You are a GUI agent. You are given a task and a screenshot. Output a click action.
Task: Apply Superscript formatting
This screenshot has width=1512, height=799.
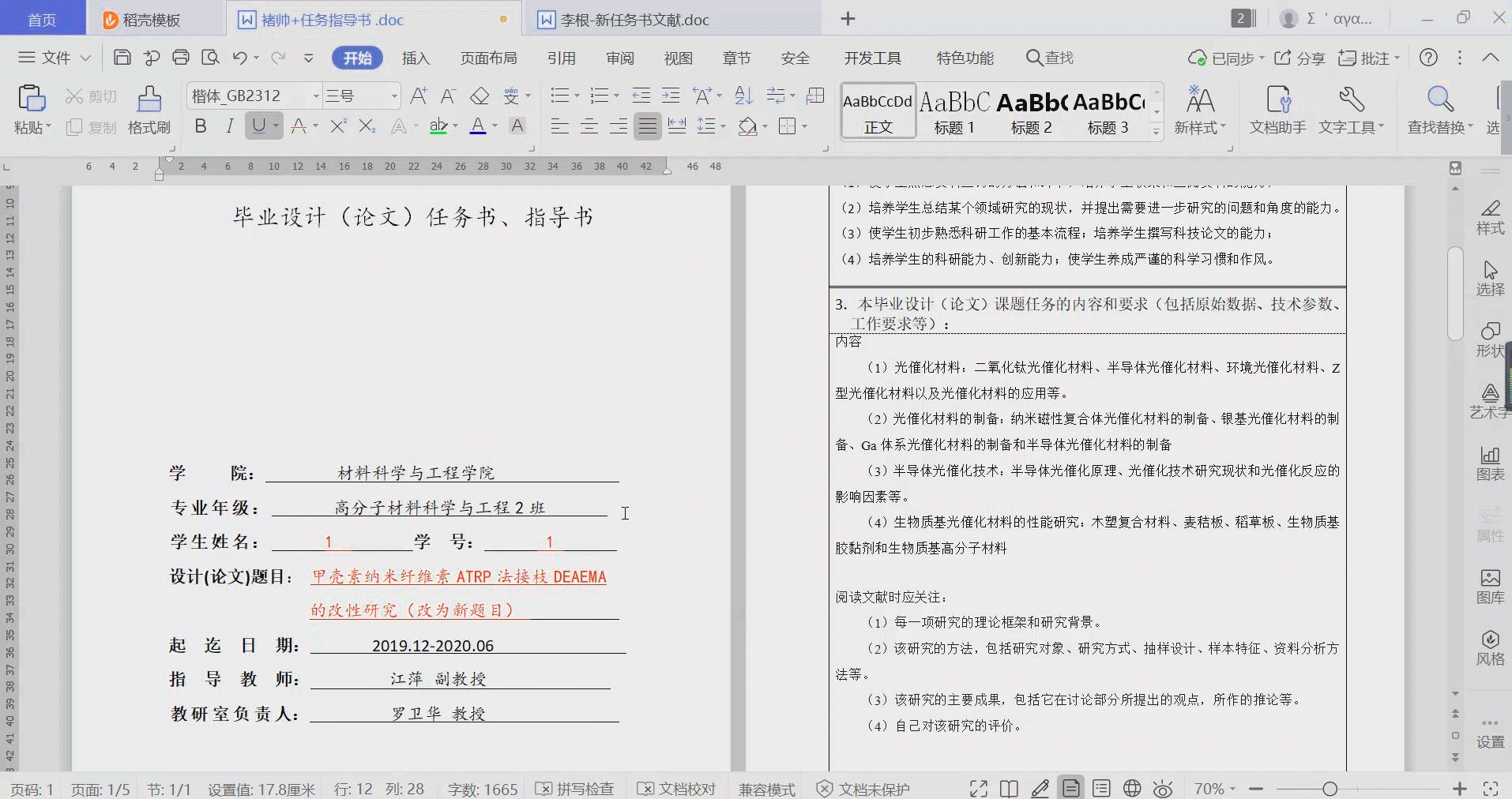click(x=338, y=126)
